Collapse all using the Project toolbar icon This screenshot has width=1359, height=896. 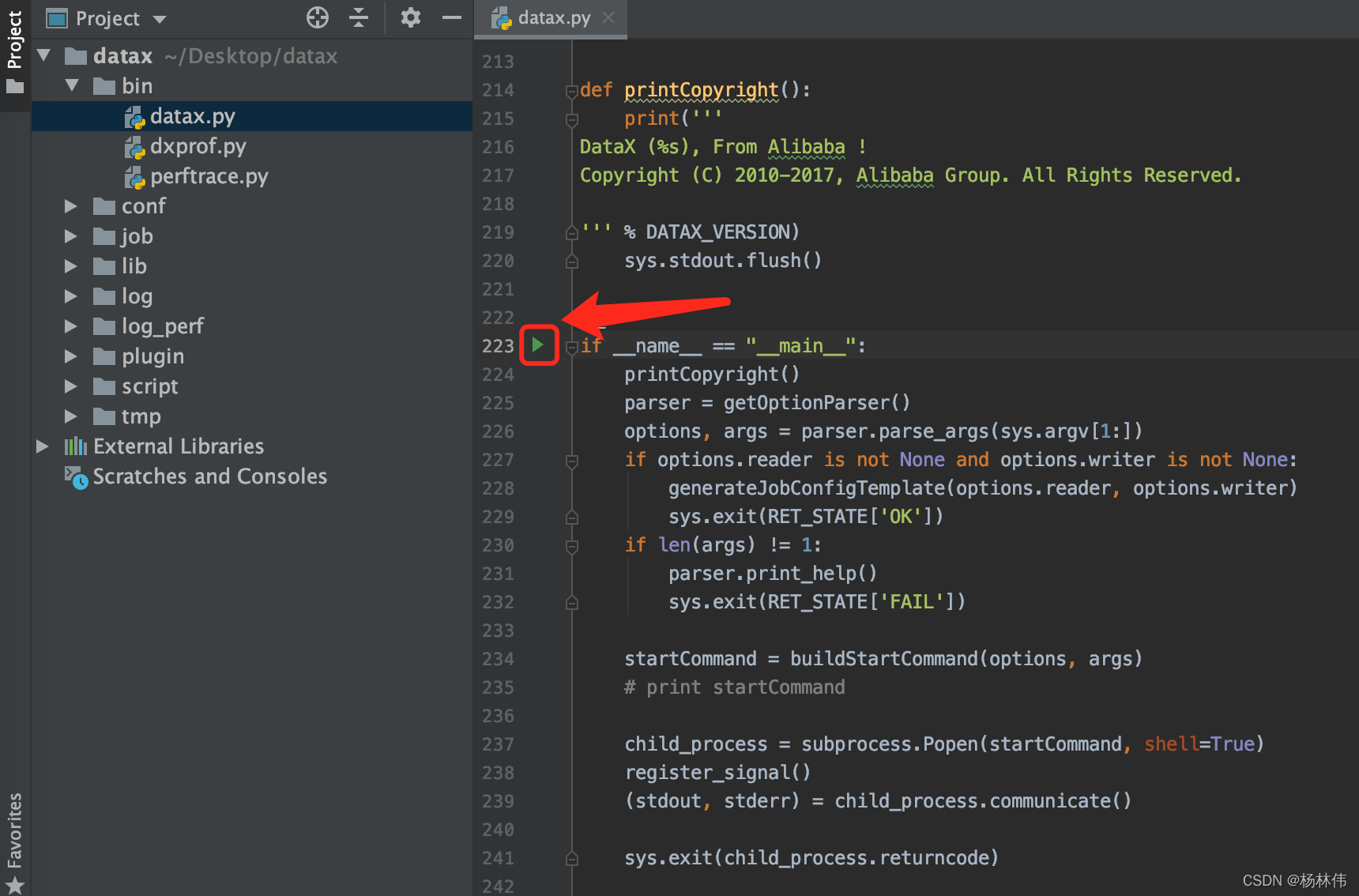359,17
